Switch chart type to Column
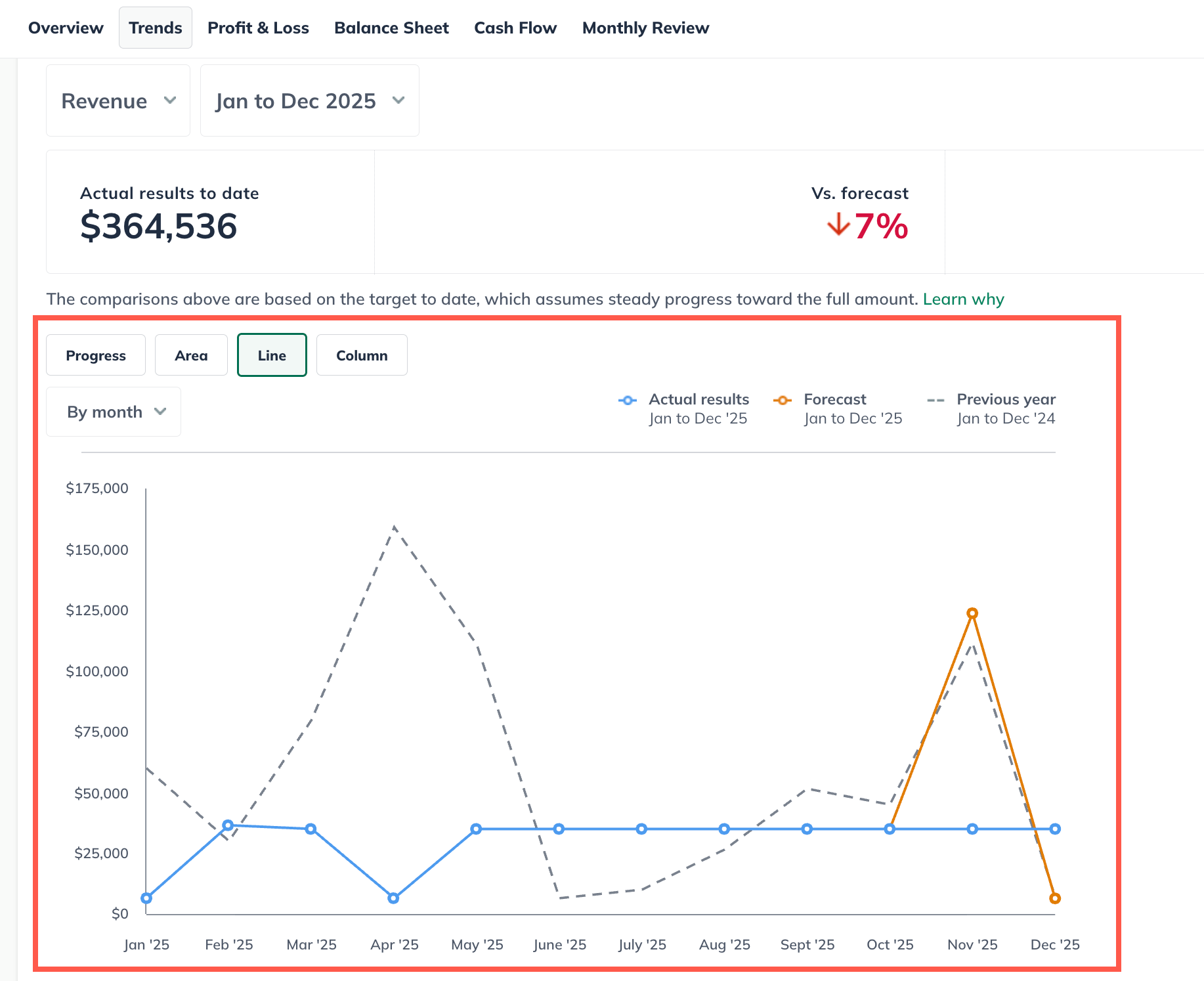Viewport: 1204px width, 981px height. tap(362, 355)
